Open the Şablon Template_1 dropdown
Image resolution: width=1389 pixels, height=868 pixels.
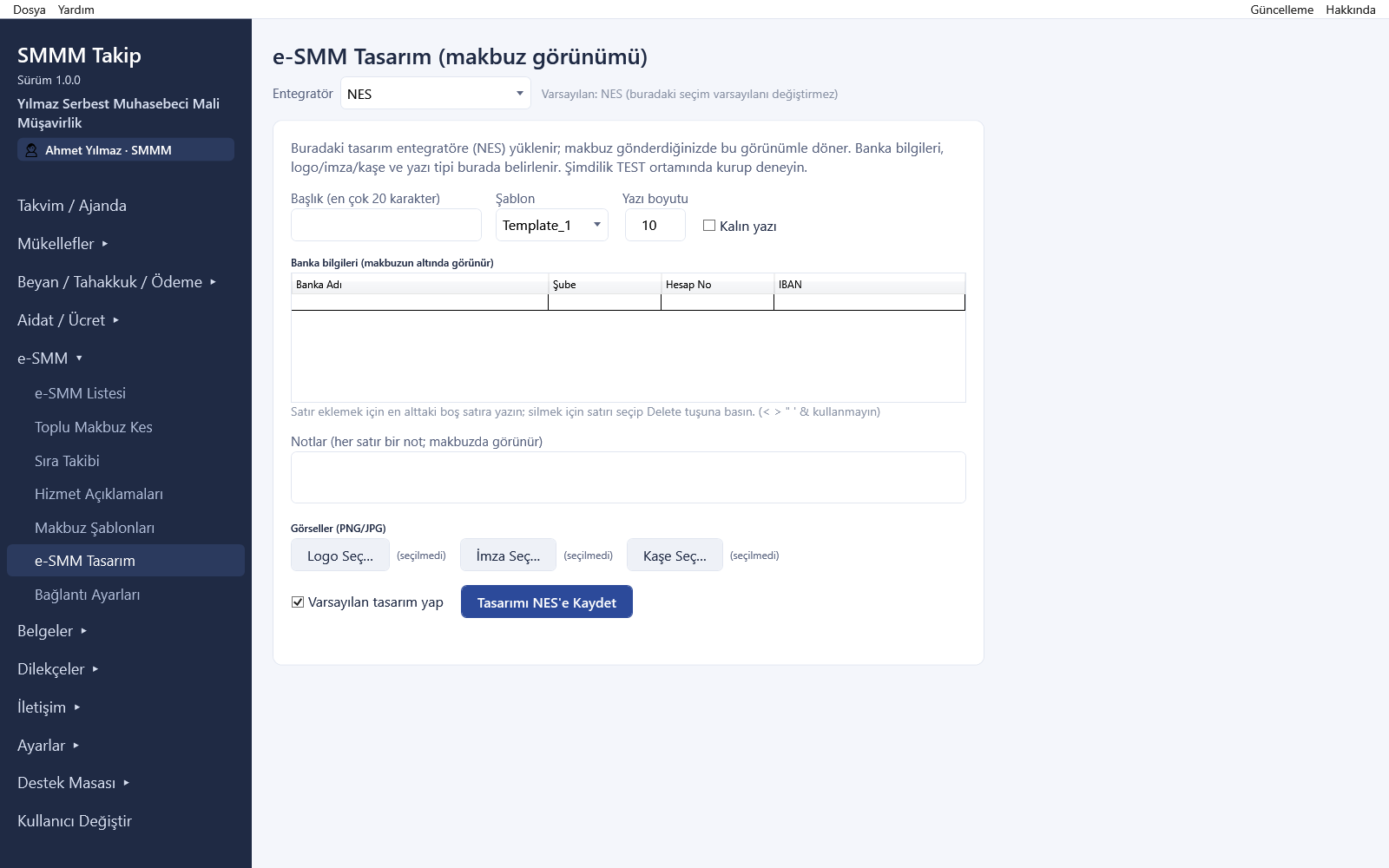(551, 226)
